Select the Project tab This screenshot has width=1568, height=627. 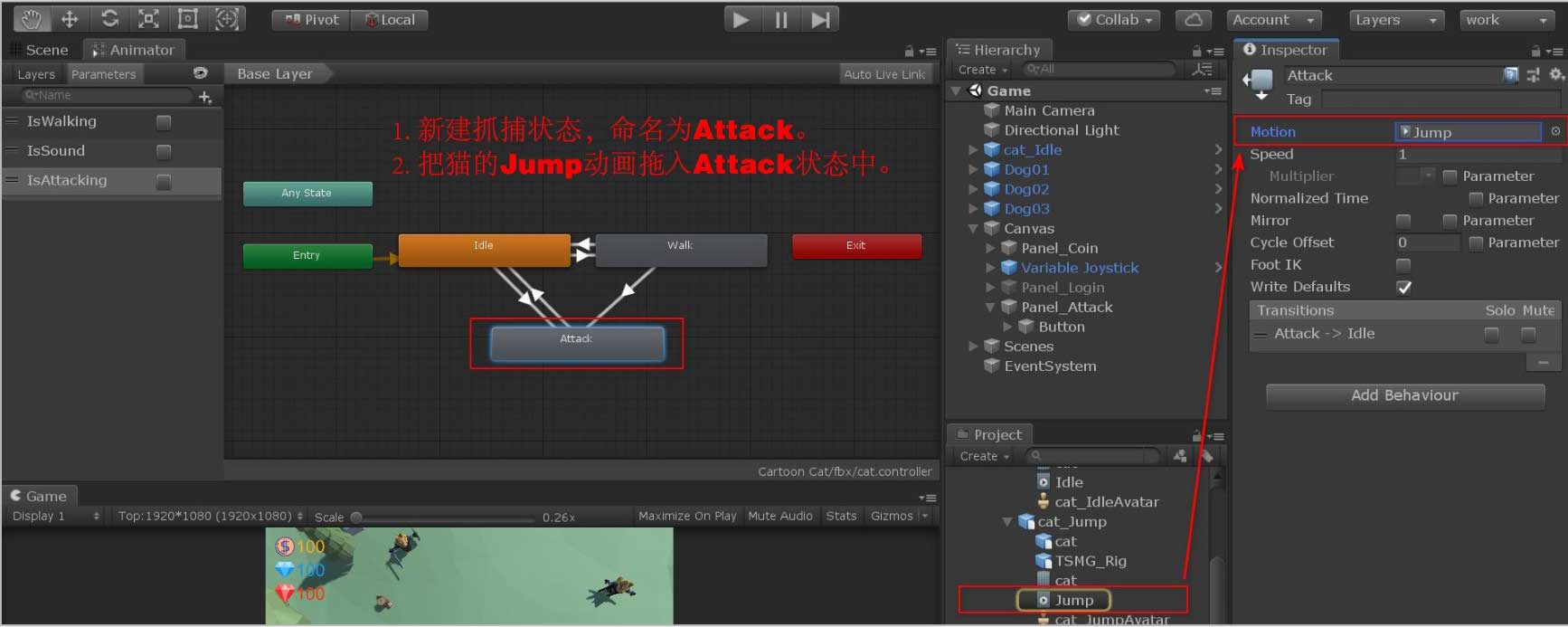[x=989, y=434]
